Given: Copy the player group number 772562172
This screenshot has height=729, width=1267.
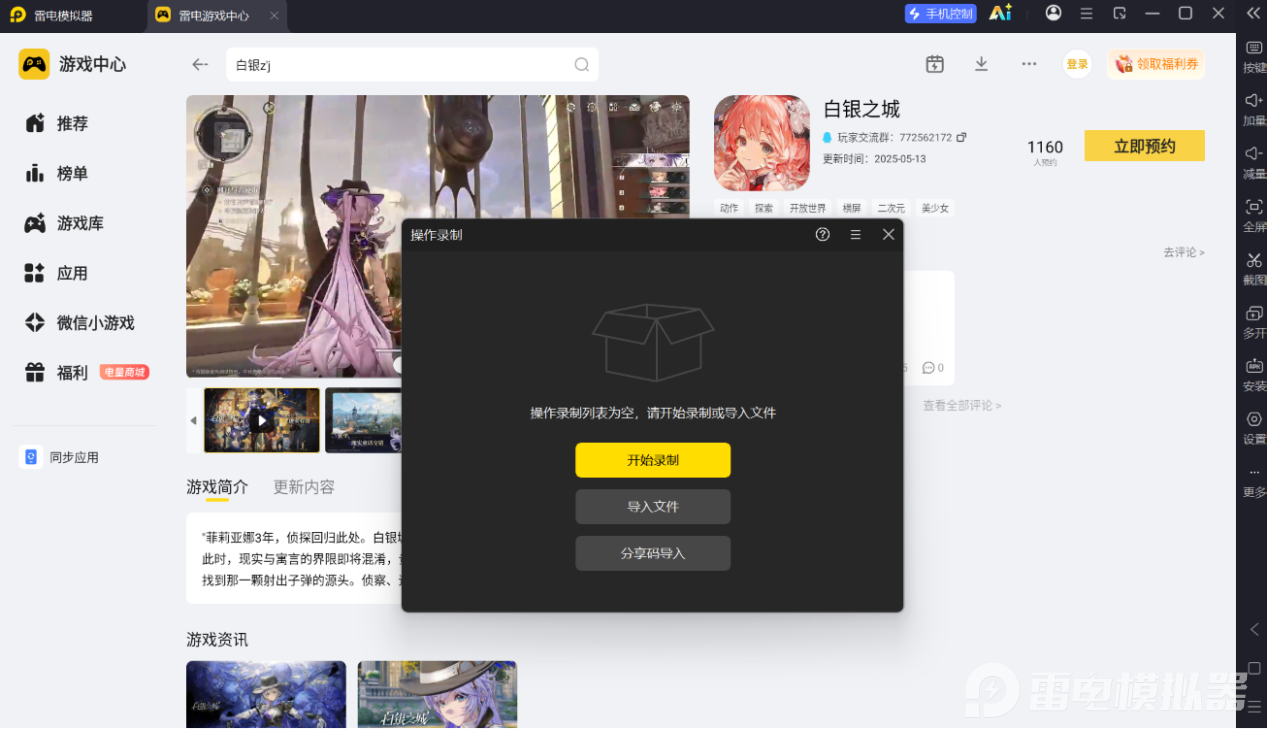Looking at the screenshot, I should [x=961, y=137].
